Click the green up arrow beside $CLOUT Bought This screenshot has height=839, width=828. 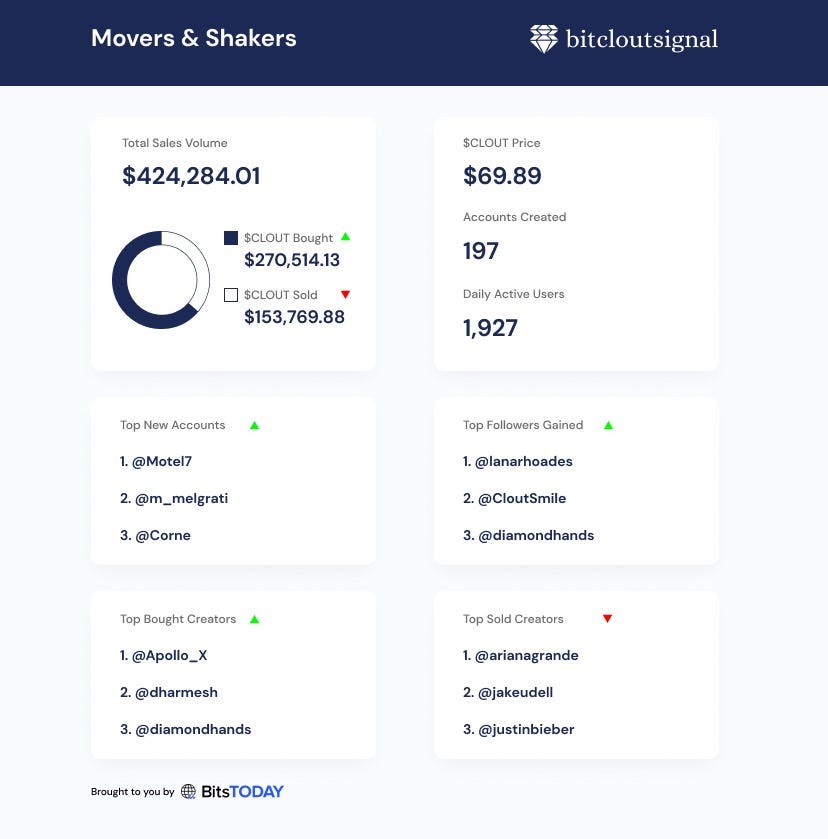[346, 237]
